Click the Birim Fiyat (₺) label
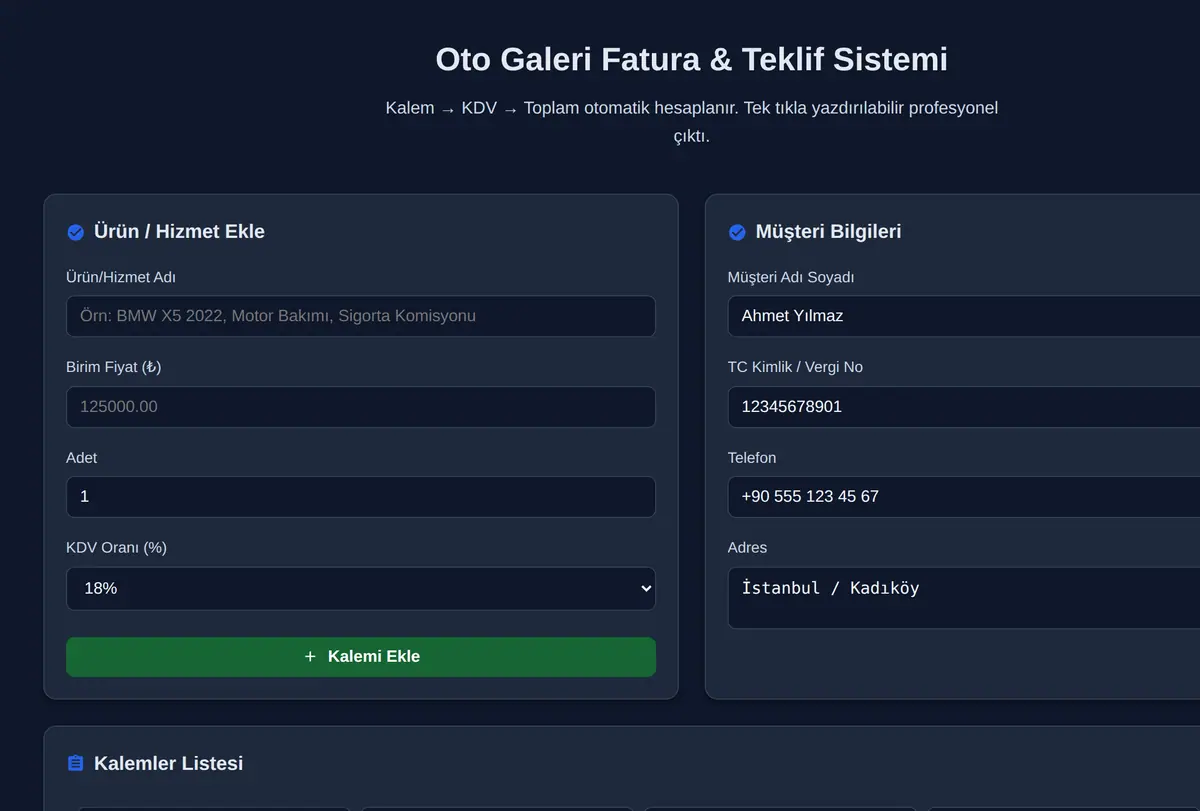The image size is (1200, 811). pos(114,367)
